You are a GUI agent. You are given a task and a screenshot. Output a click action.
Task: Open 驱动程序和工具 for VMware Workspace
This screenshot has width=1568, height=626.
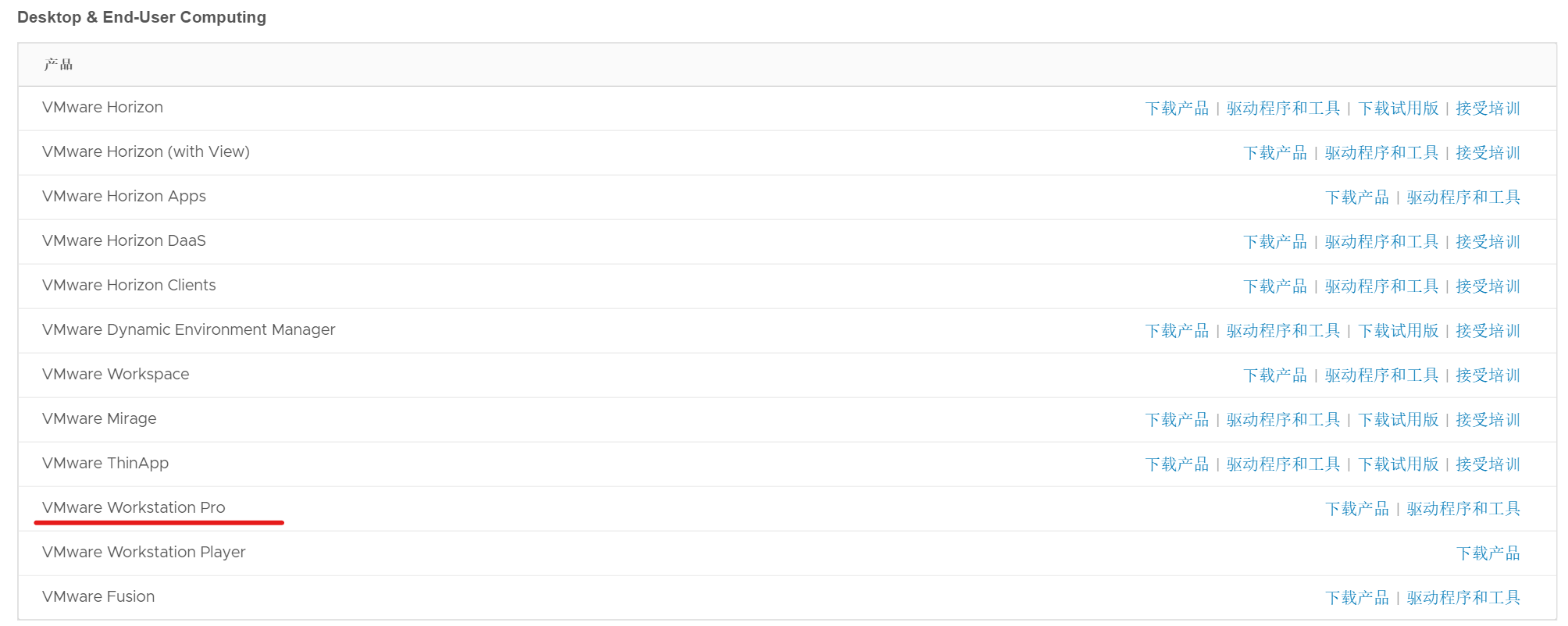pos(1381,375)
